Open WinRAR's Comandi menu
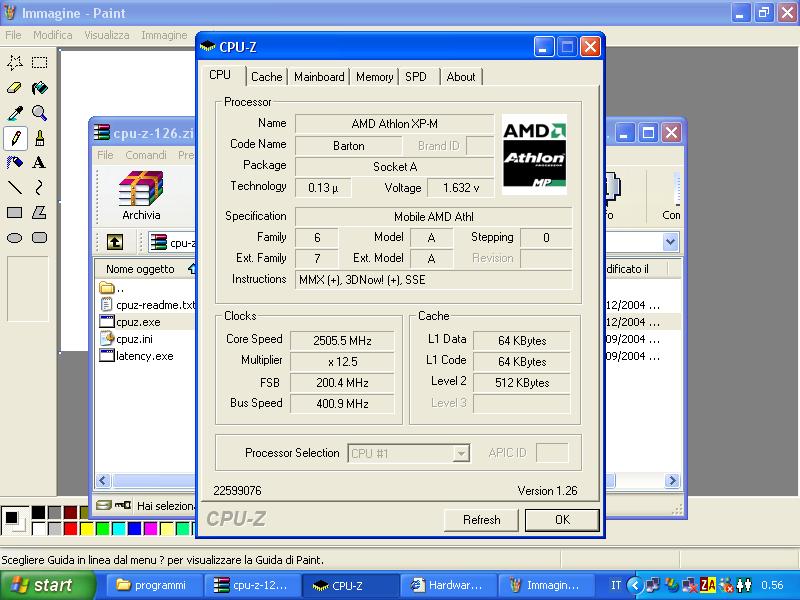 146,155
